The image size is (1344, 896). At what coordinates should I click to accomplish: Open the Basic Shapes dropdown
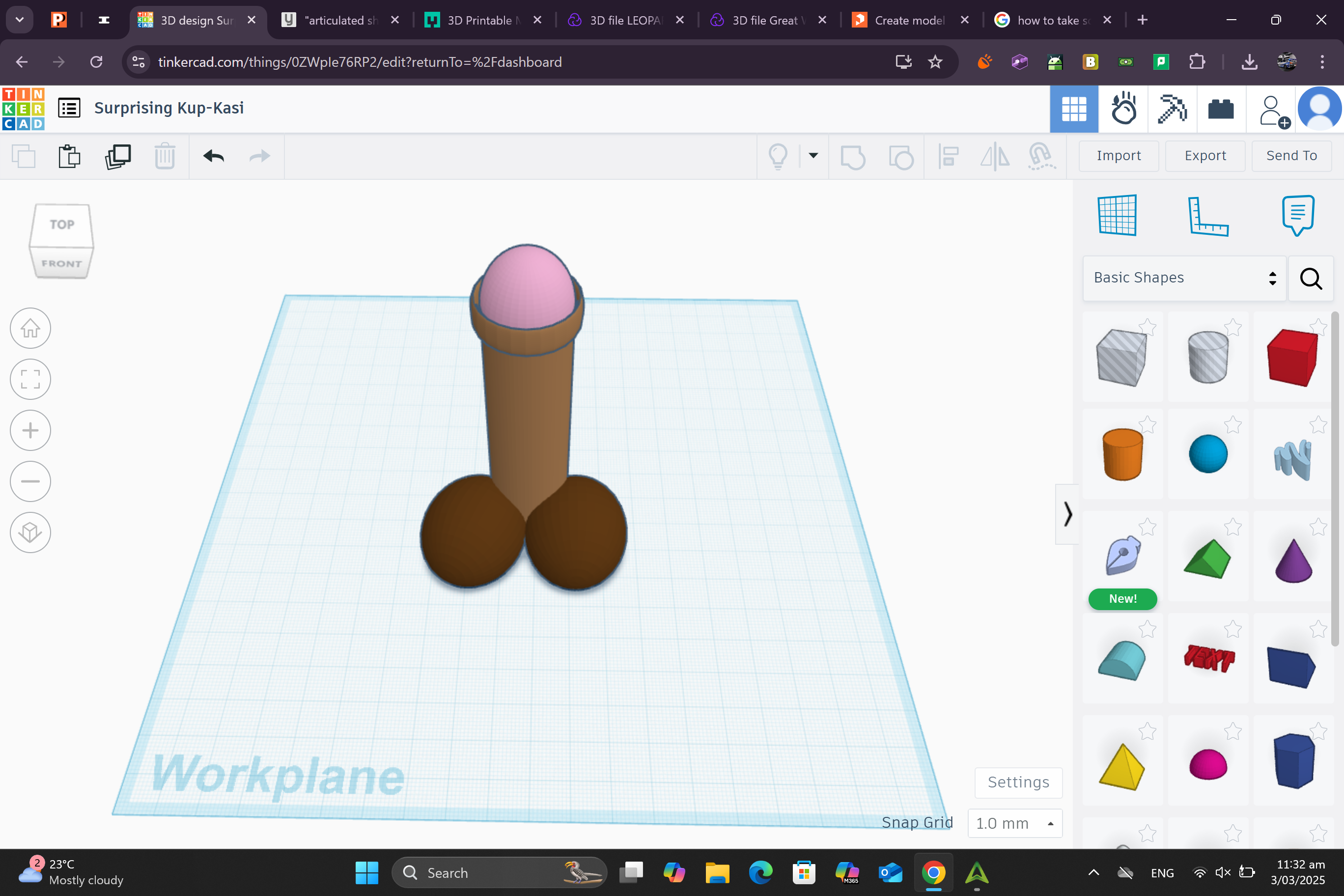pos(1184,279)
